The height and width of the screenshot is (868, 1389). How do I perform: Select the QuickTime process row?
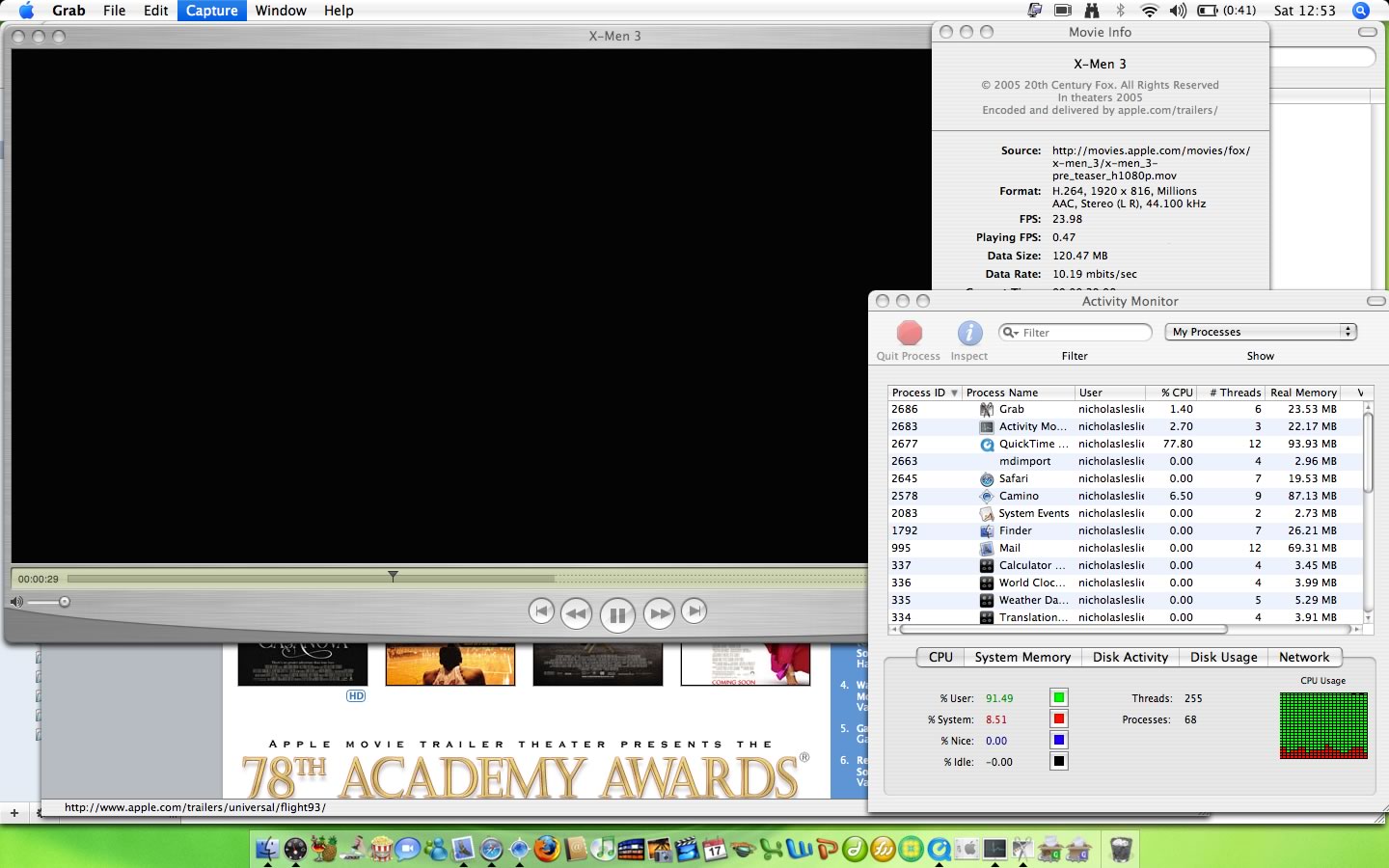coord(1125,444)
